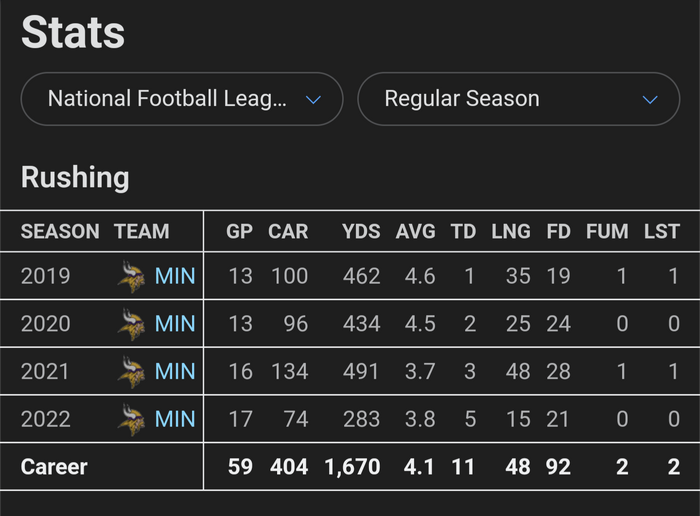700x516 pixels.
Task: Click the Vikings logo in the 2019 row
Action: 131,275
